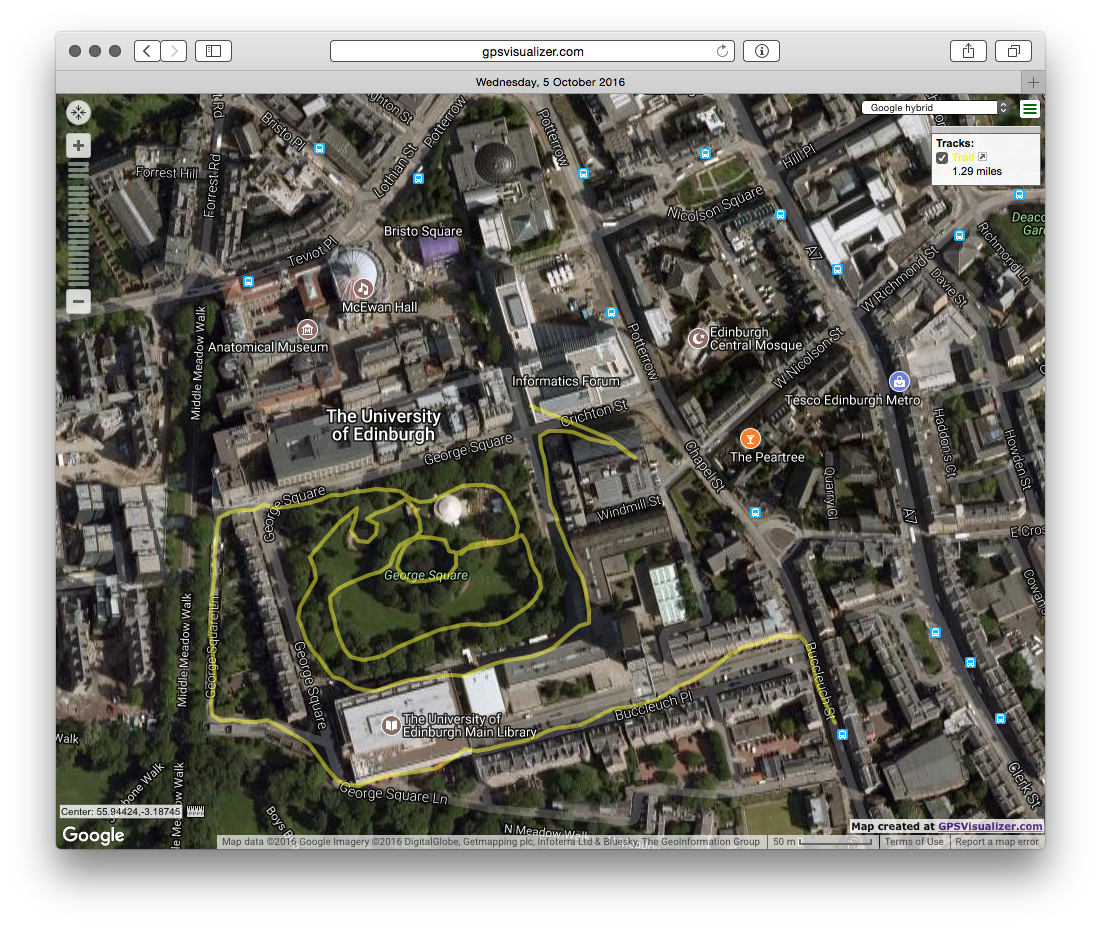Screen dimensions: 1101x929
Task: Click 'The University of Edinburgh' map label
Action: pyautogui.click(x=384, y=426)
